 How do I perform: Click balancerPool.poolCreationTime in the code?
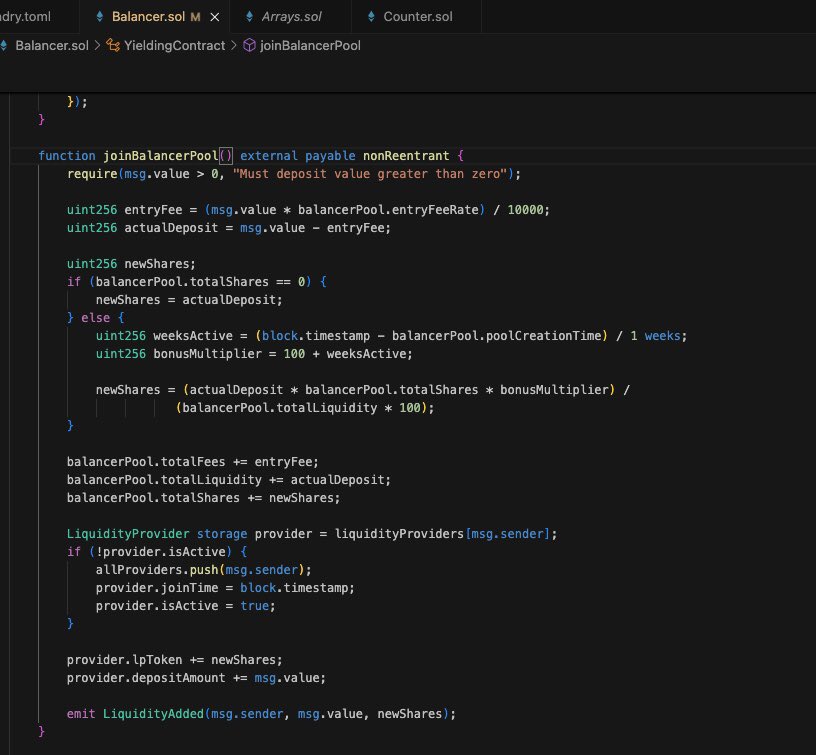click(496, 336)
